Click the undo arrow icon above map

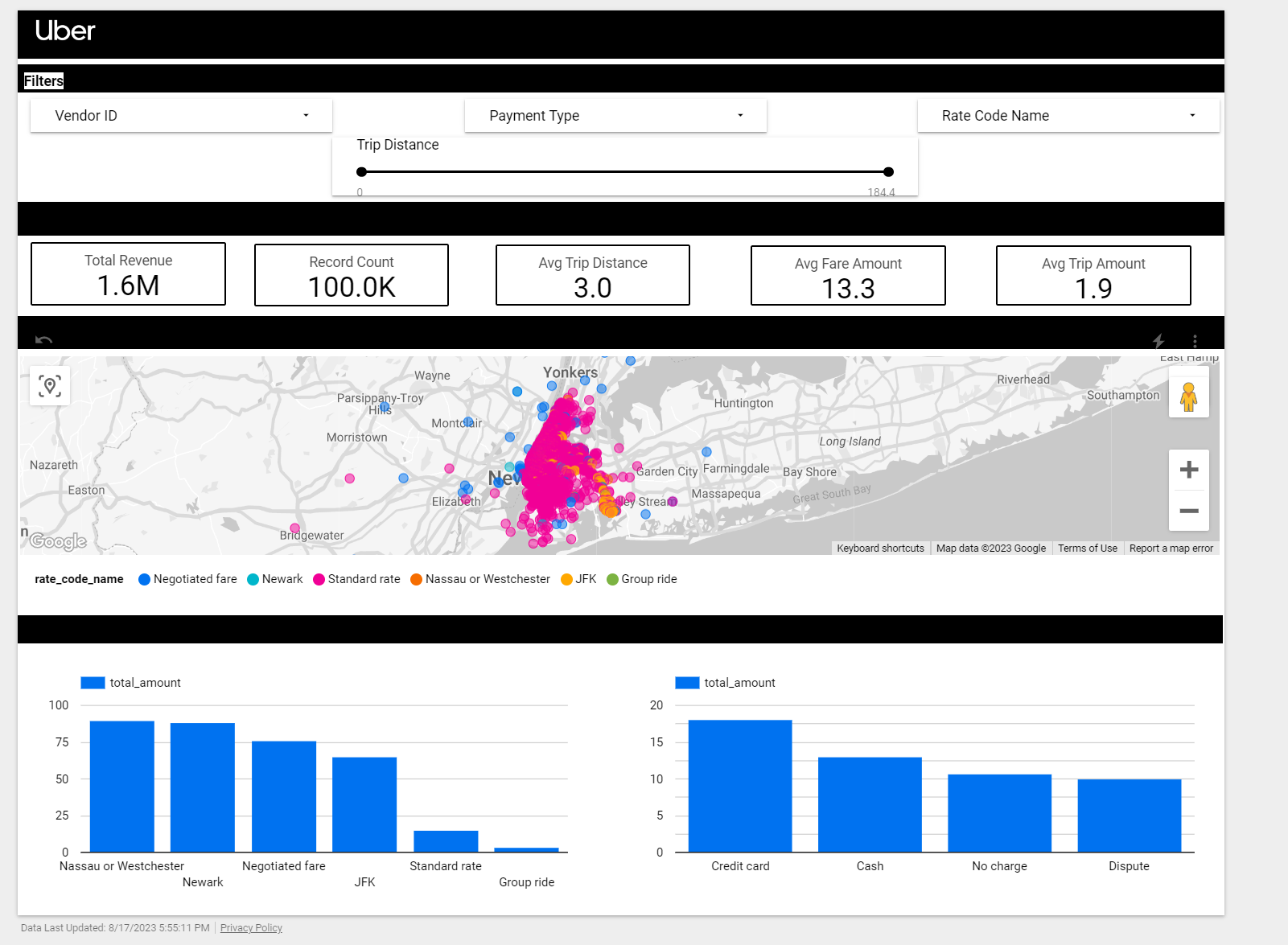point(44,340)
